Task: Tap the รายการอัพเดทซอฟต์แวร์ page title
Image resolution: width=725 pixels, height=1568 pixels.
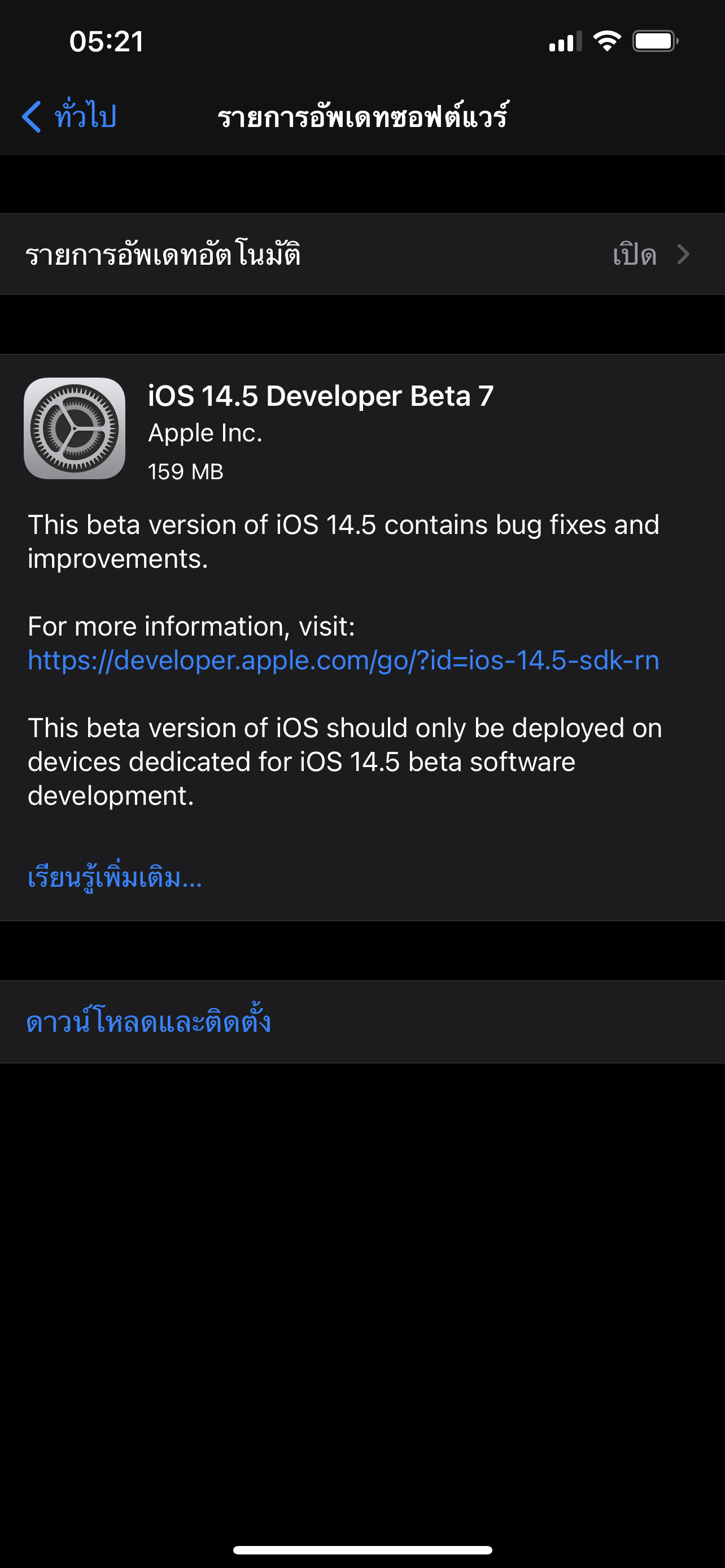Action: 363,116
